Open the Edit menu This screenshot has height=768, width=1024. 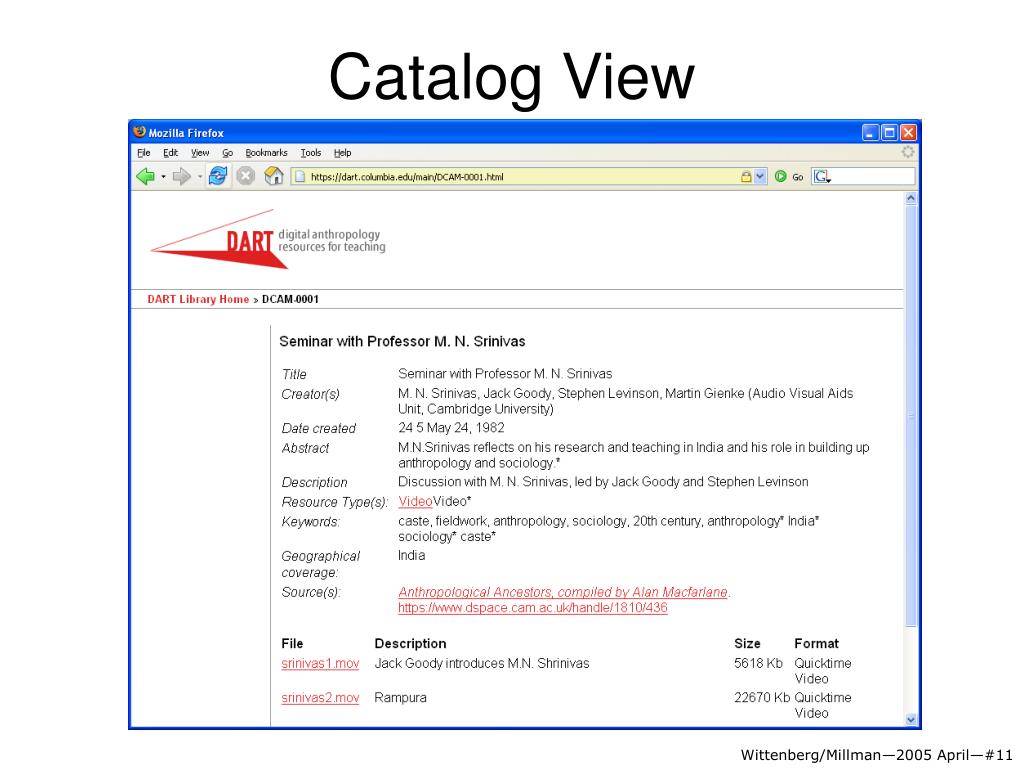pos(170,153)
